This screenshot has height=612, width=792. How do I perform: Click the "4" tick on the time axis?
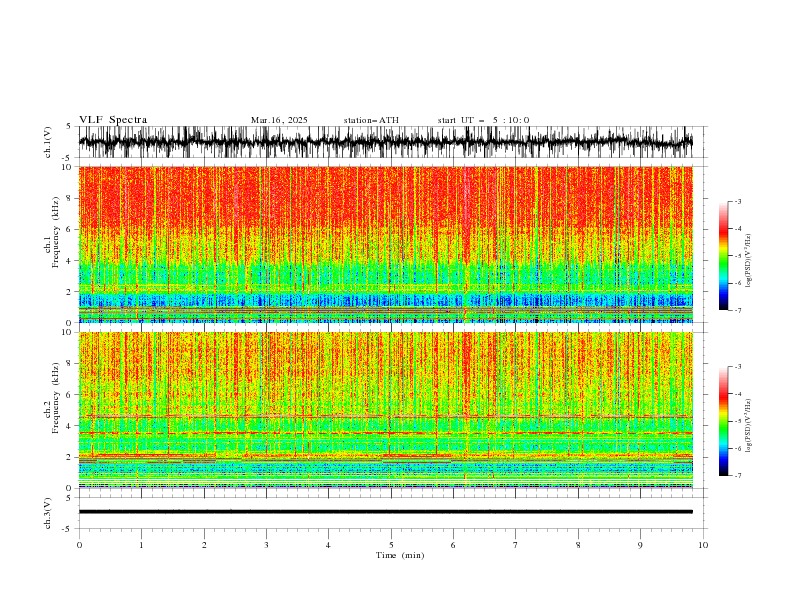pyautogui.click(x=328, y=545)
